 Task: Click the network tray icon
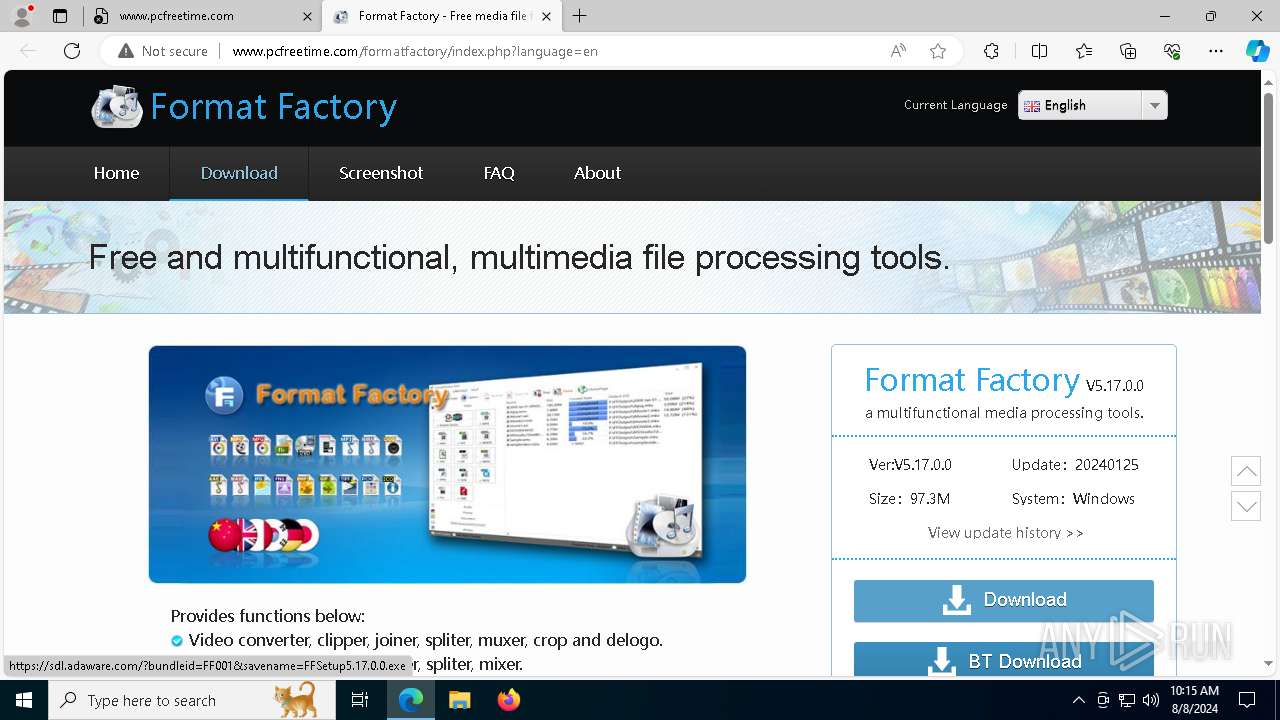pos(1127,700)
